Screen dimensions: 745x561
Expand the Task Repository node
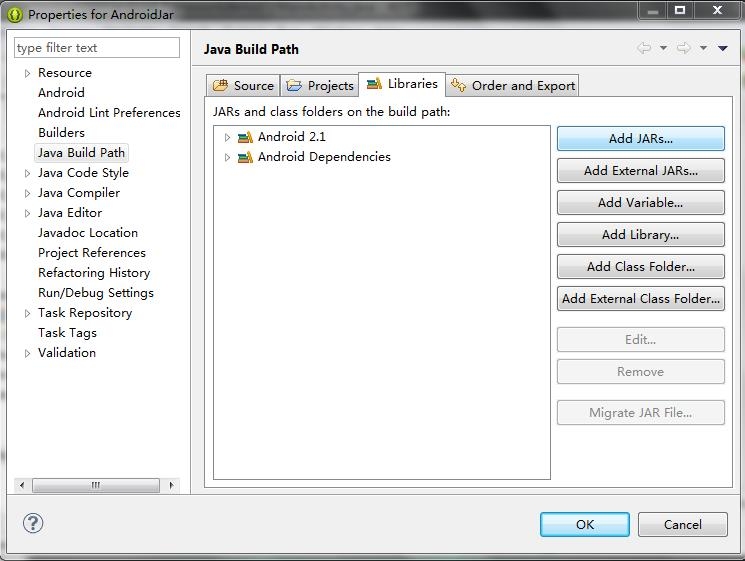pyautogui.click(x=27, y=314)
